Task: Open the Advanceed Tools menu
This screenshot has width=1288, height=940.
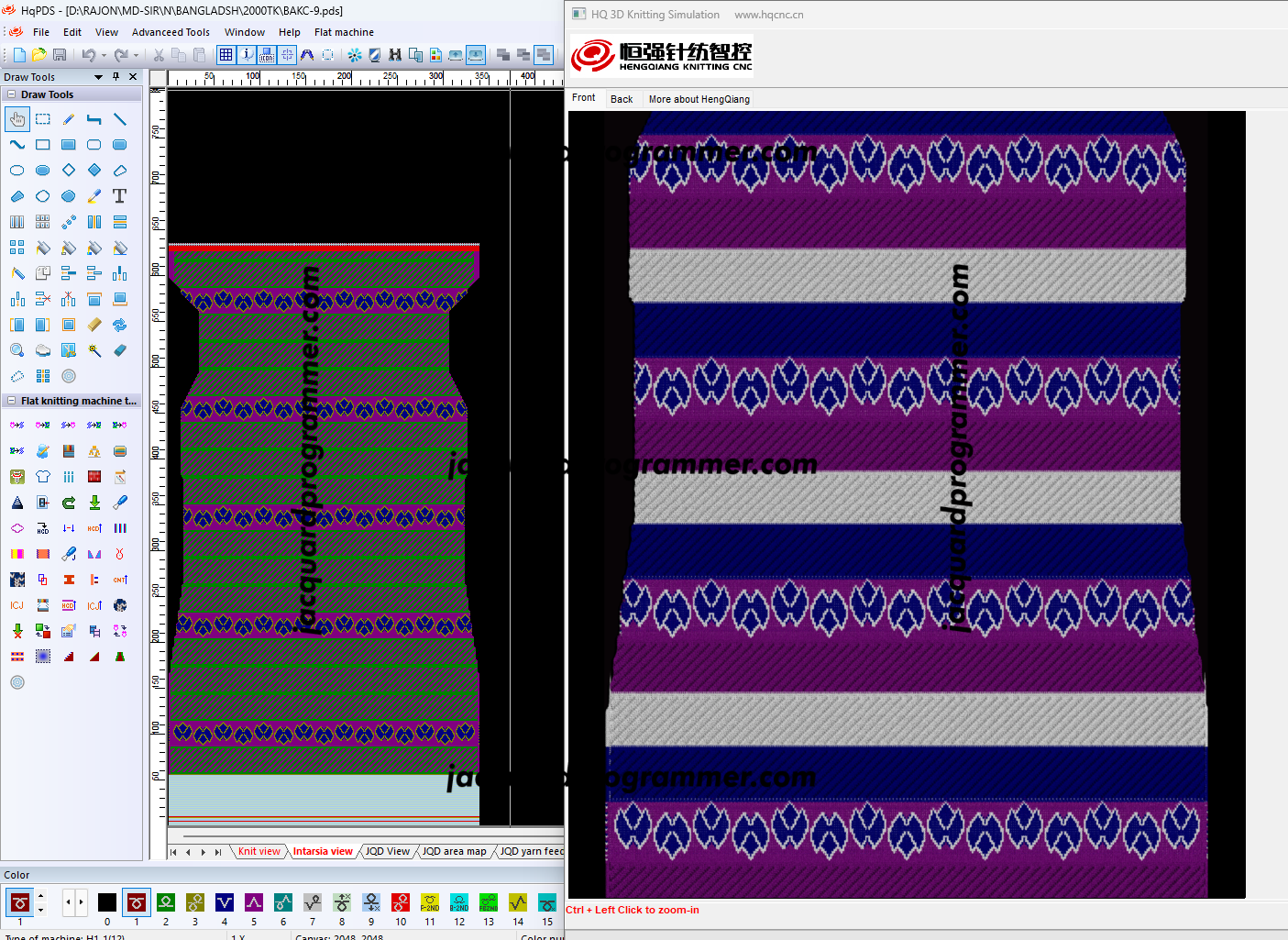Action: [171, 32]
